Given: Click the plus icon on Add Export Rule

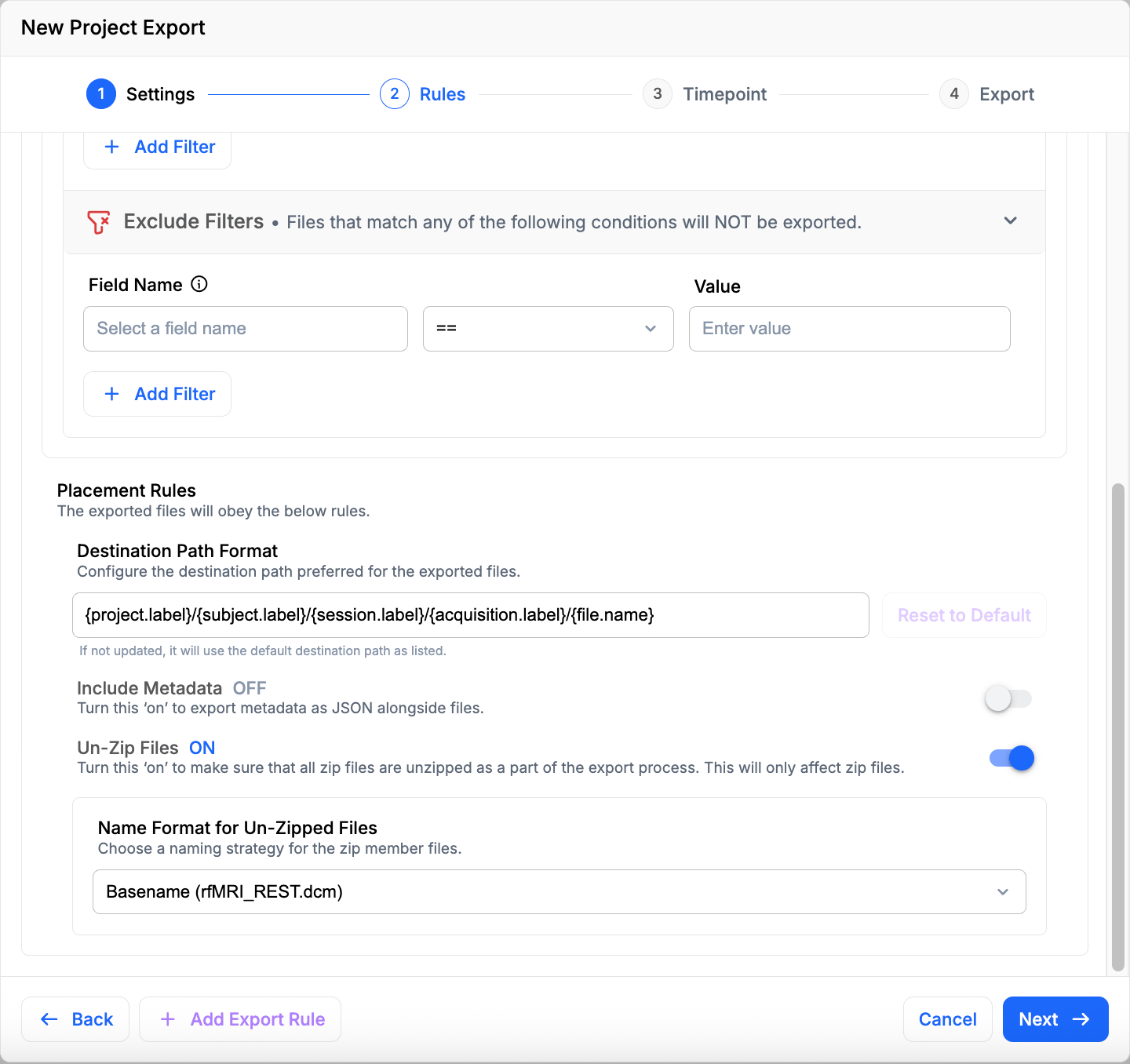Looking at the screenshot, I should click(167, 1018).
